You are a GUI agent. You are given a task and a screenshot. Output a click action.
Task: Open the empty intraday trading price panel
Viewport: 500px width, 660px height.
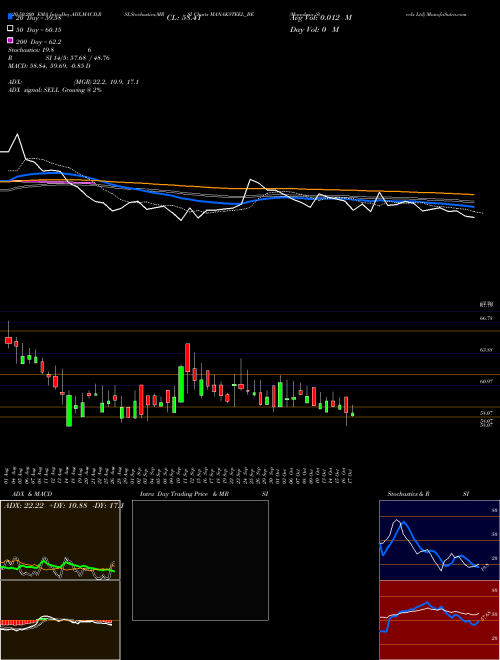point(200,560)
